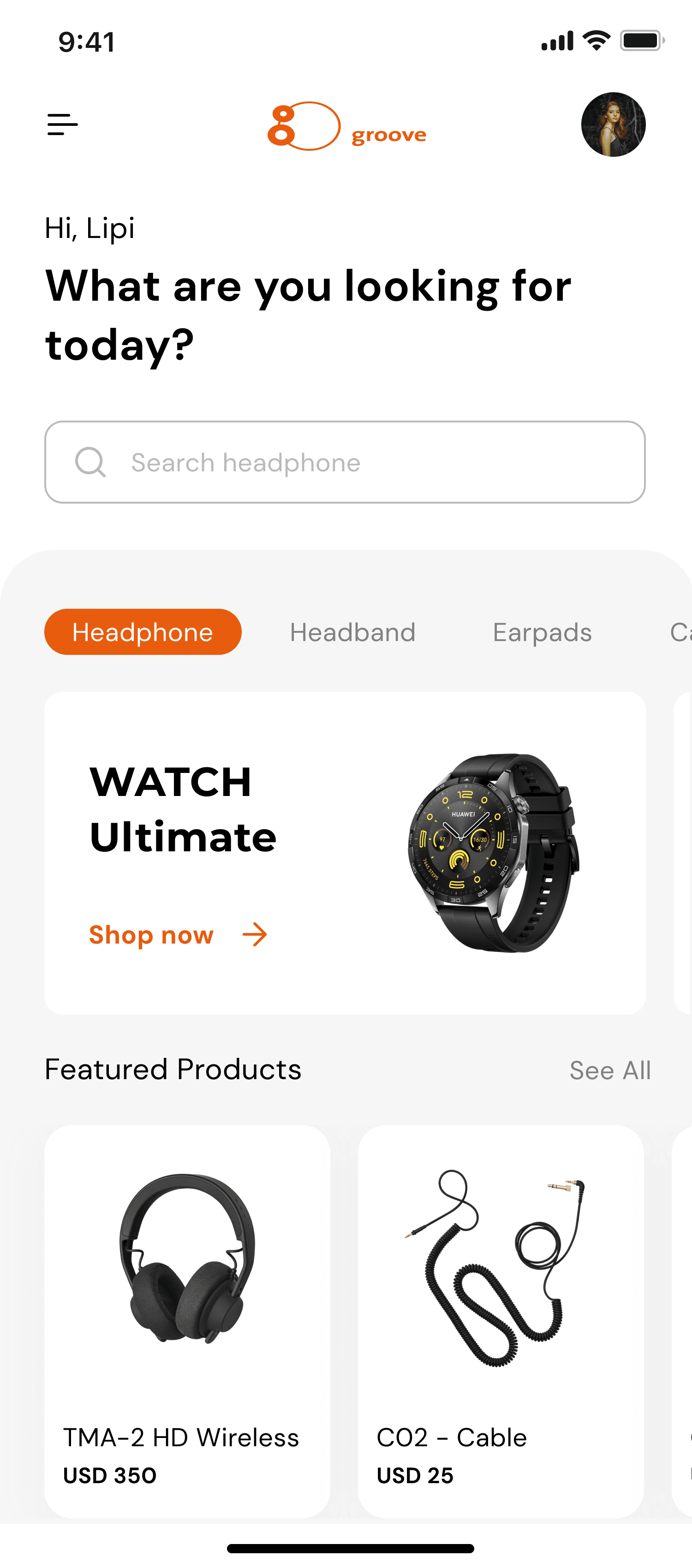Select the Headphone category tab
The image size is (692, 1568).
click(x=143, y=632)
